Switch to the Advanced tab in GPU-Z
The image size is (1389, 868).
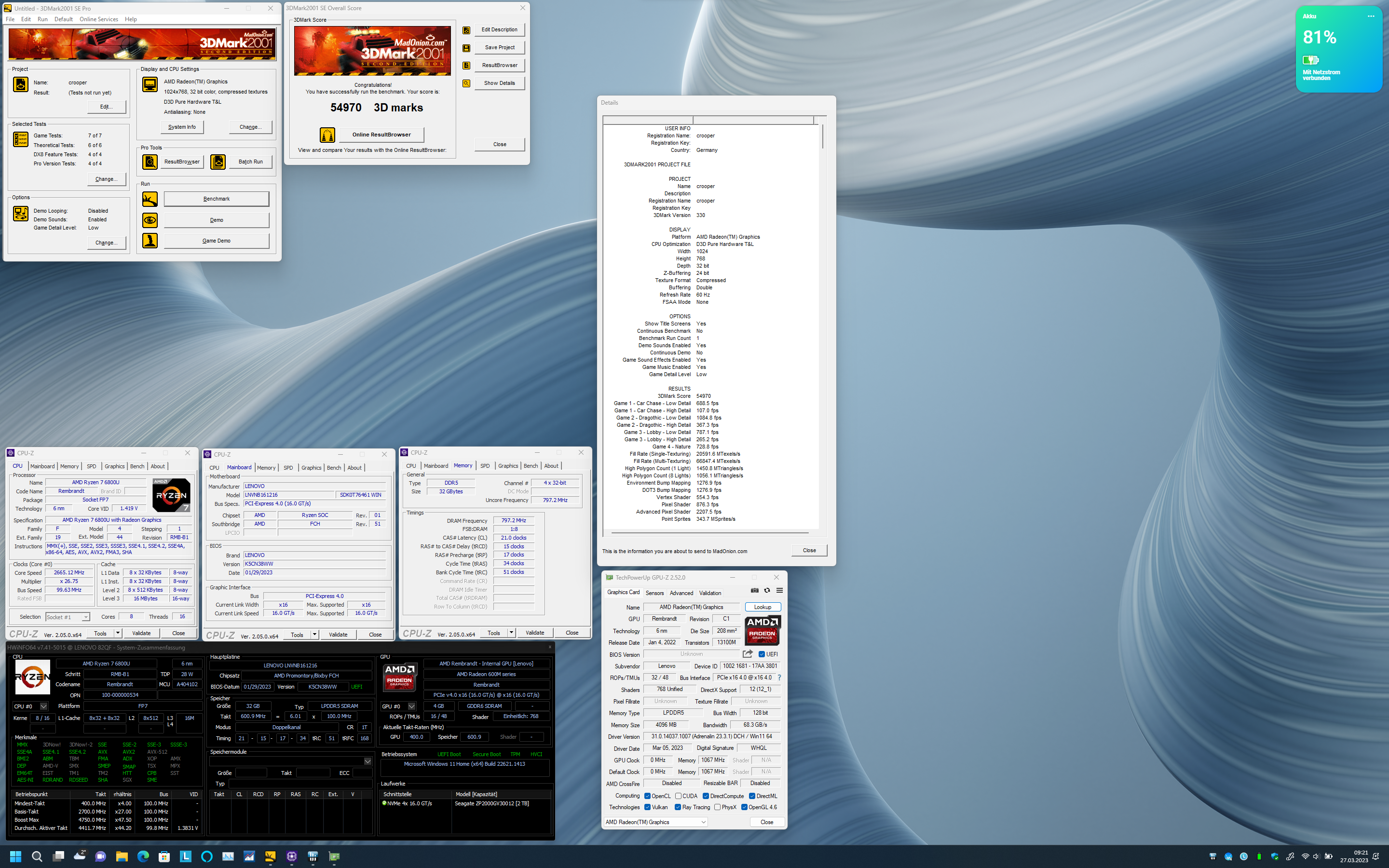pos(681,593)
